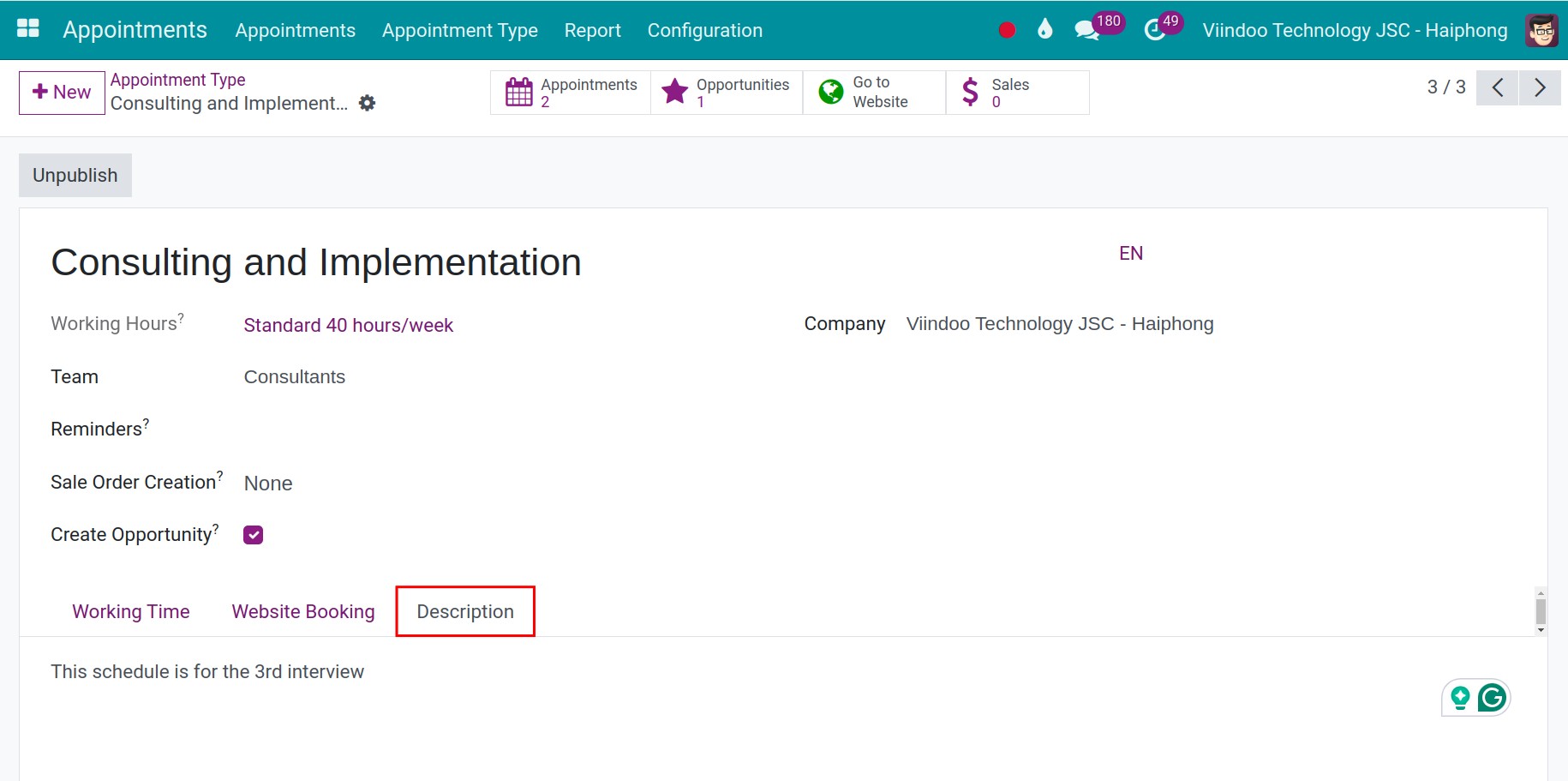Open the Appointments menu item in the navbar
Viewport: 1568px width, 781px height.
point(295,30)
